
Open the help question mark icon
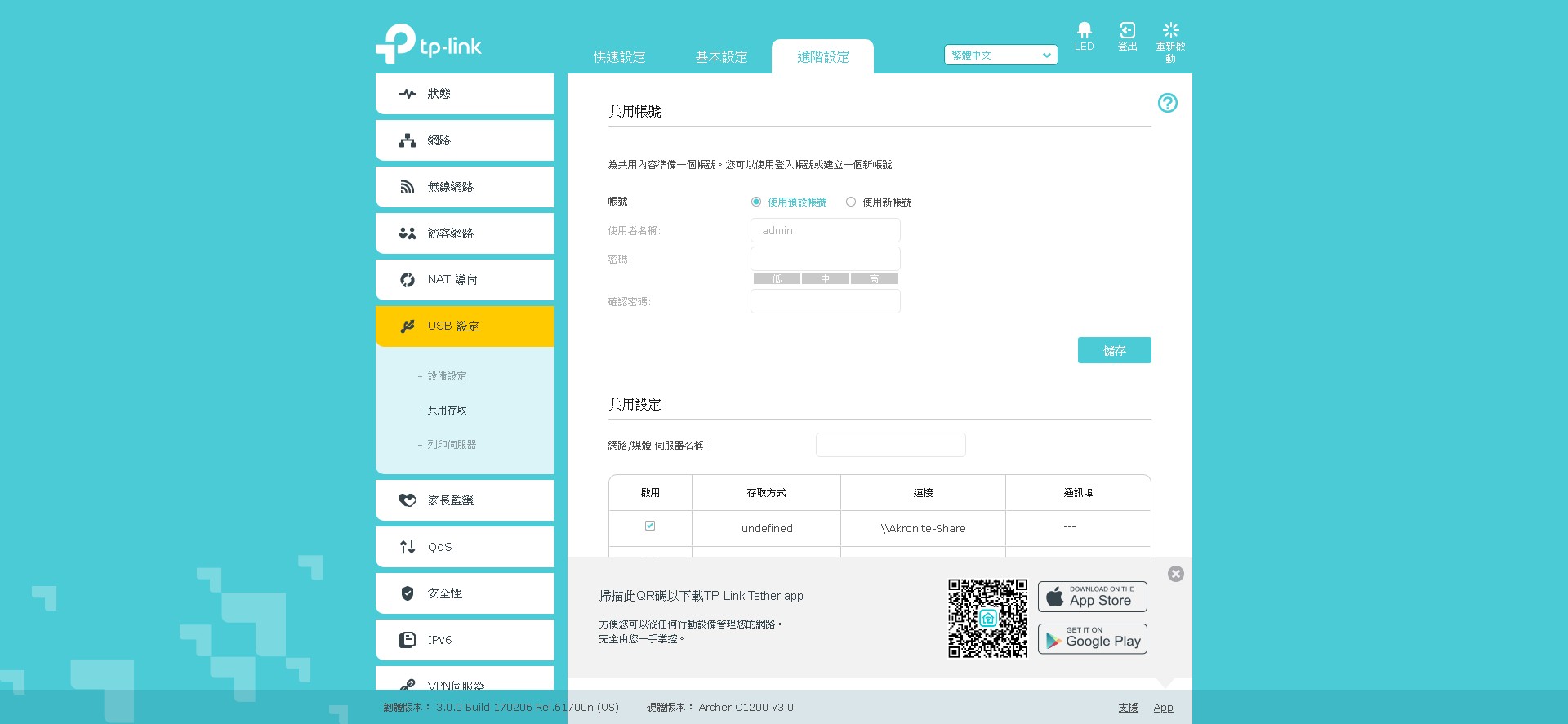(x=1168, y=103)
